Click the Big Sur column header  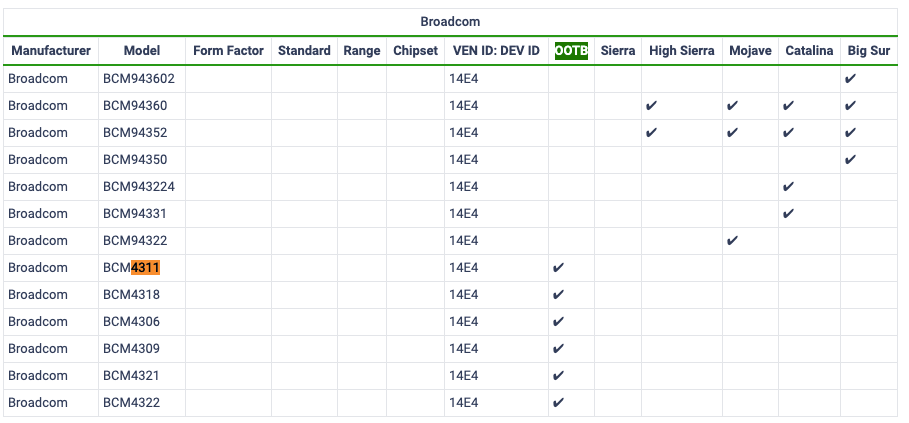click(x=868, y=51)
